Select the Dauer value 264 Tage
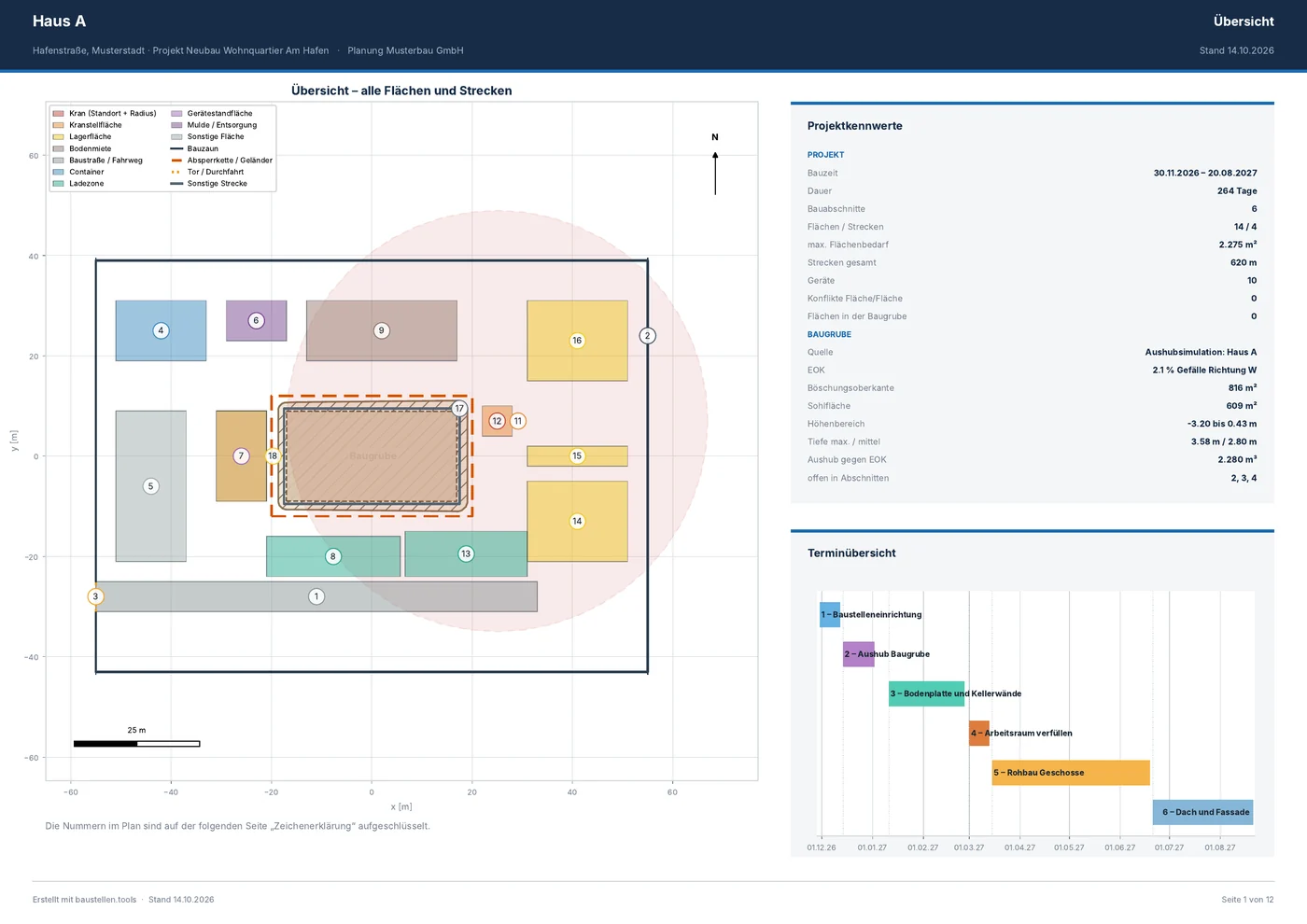 click(1237, 191)
